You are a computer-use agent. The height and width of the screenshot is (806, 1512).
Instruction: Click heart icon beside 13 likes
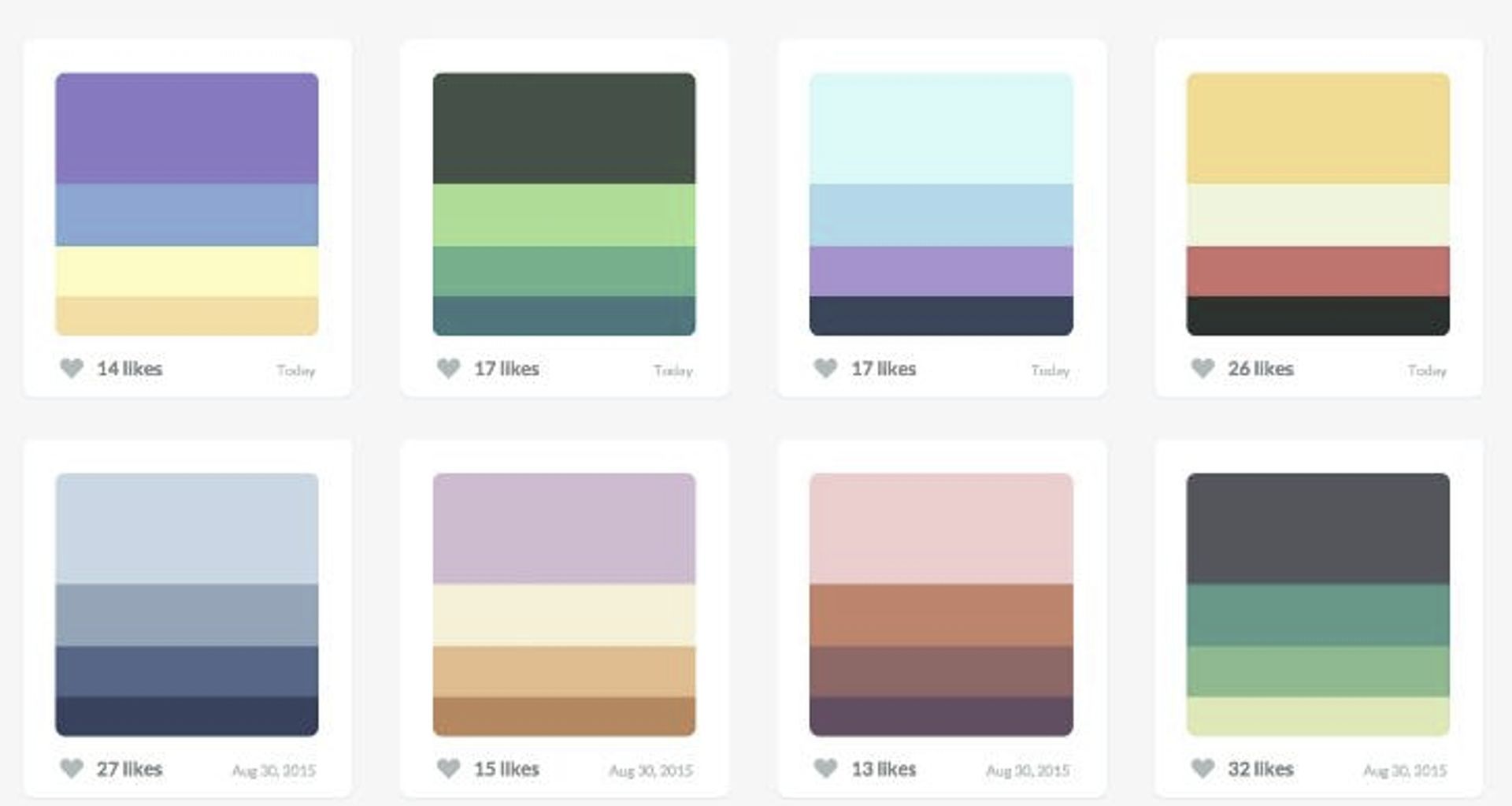pyautogui.click(x=825, y=768)
